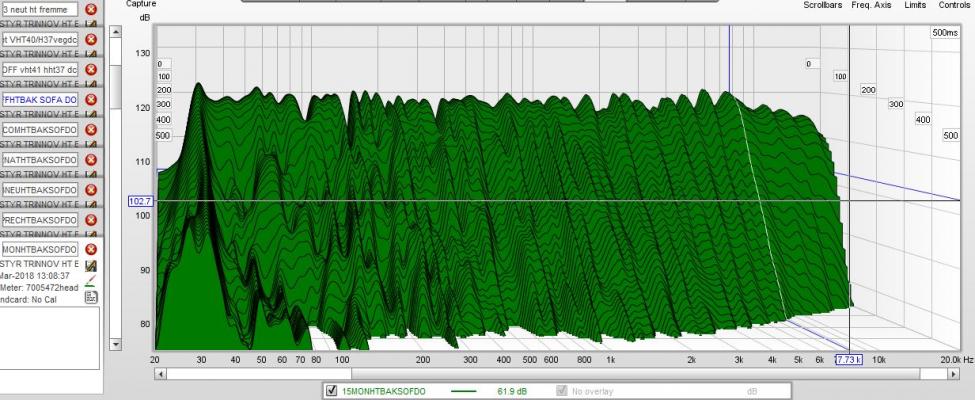The width and height of the screenshot is (975, 400).
Task: Remove the 'MONHTBAKSOFDO' measurement
Action: (x=91, y=249)
